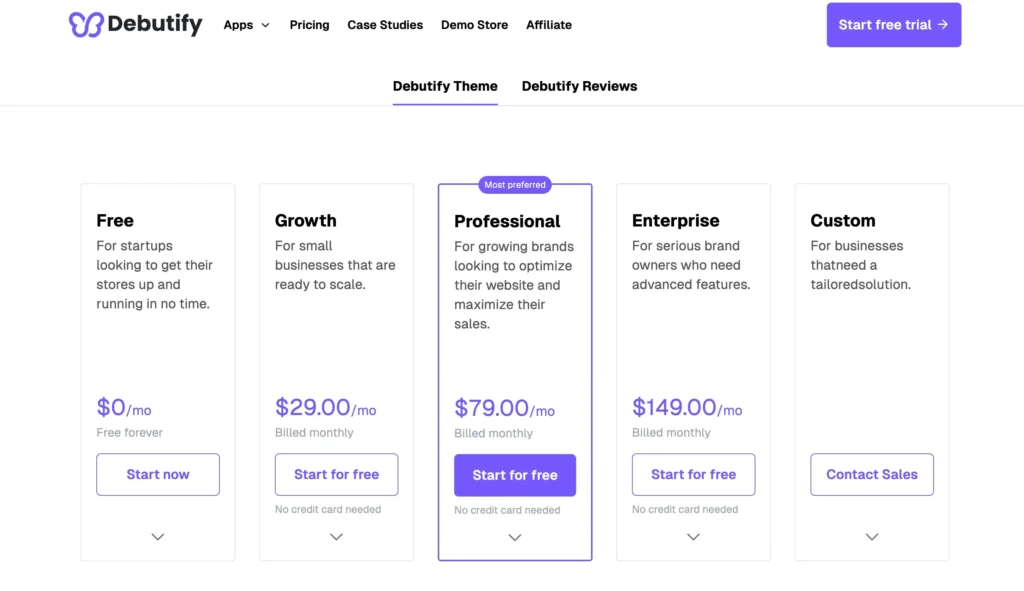
Task: Switch to the Debutify Theme tab
Action: pos(445,86)
